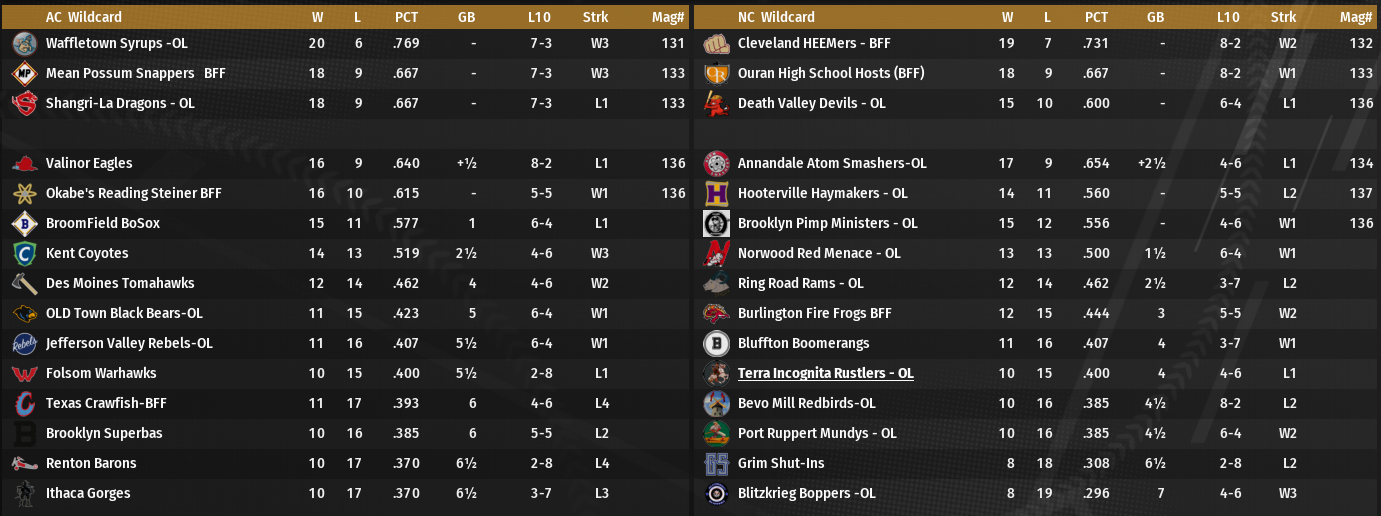Sort NC Wildcard table by Strk header
The image size is (1381, 516).
point(1283,17)
